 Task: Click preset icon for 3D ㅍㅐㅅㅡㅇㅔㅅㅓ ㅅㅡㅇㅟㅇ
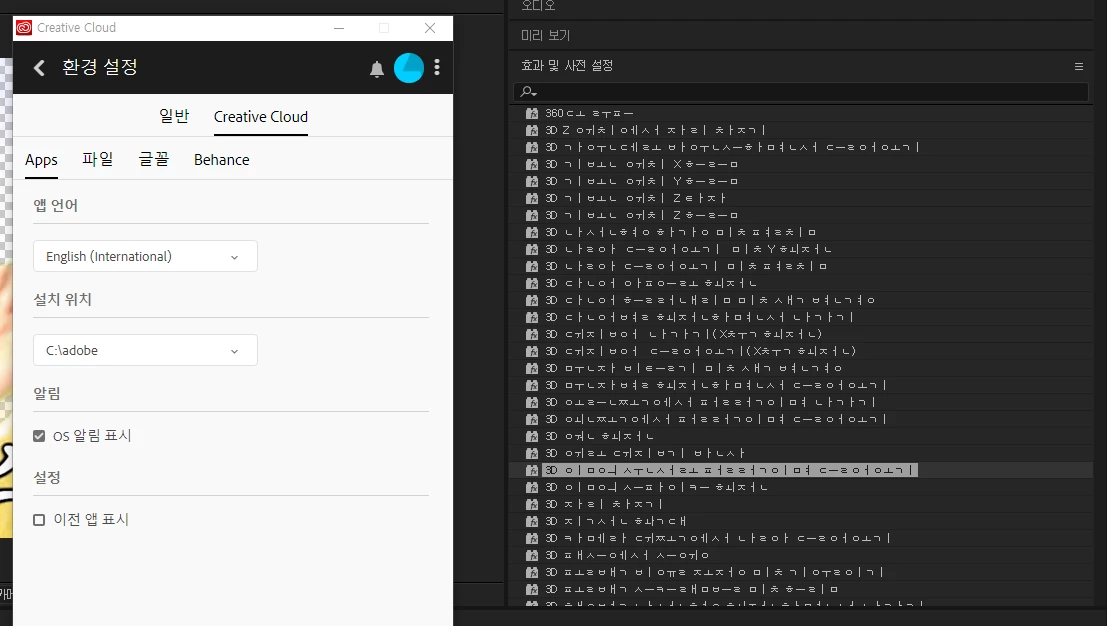[x=532, y=555]
